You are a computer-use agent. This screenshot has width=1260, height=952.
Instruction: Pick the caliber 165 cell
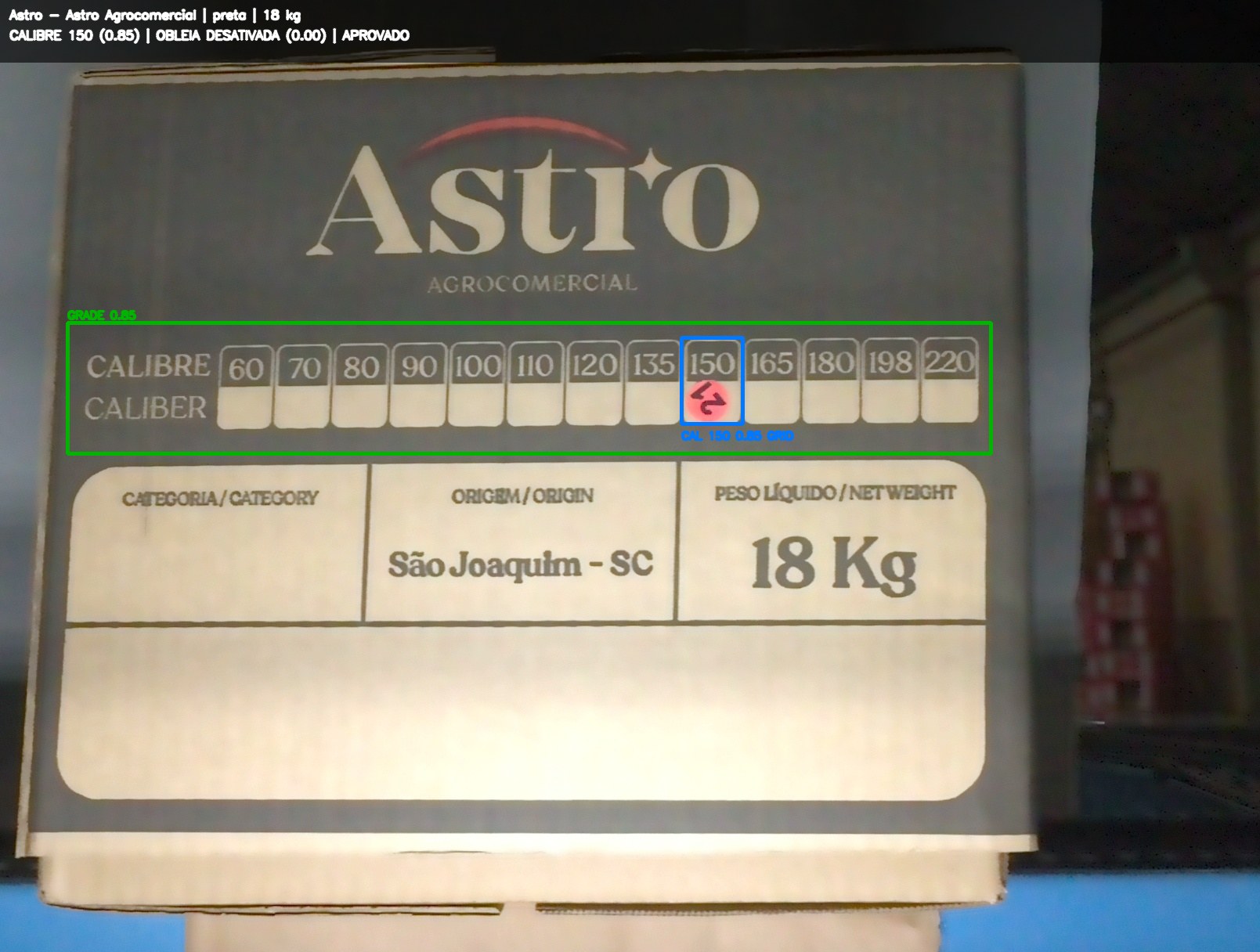point(772,380)
